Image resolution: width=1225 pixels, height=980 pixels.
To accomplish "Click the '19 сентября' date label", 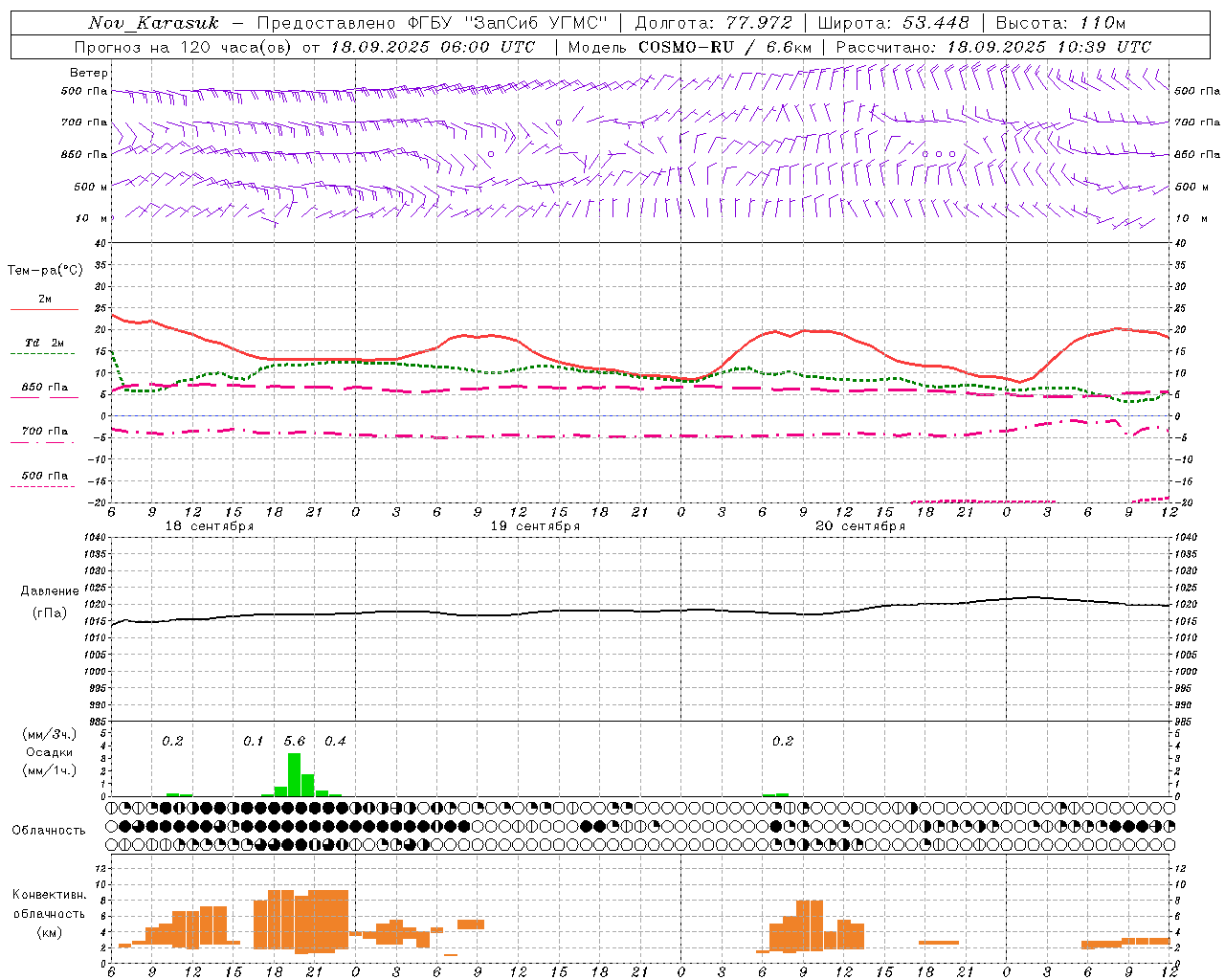I will pos(535,526).
